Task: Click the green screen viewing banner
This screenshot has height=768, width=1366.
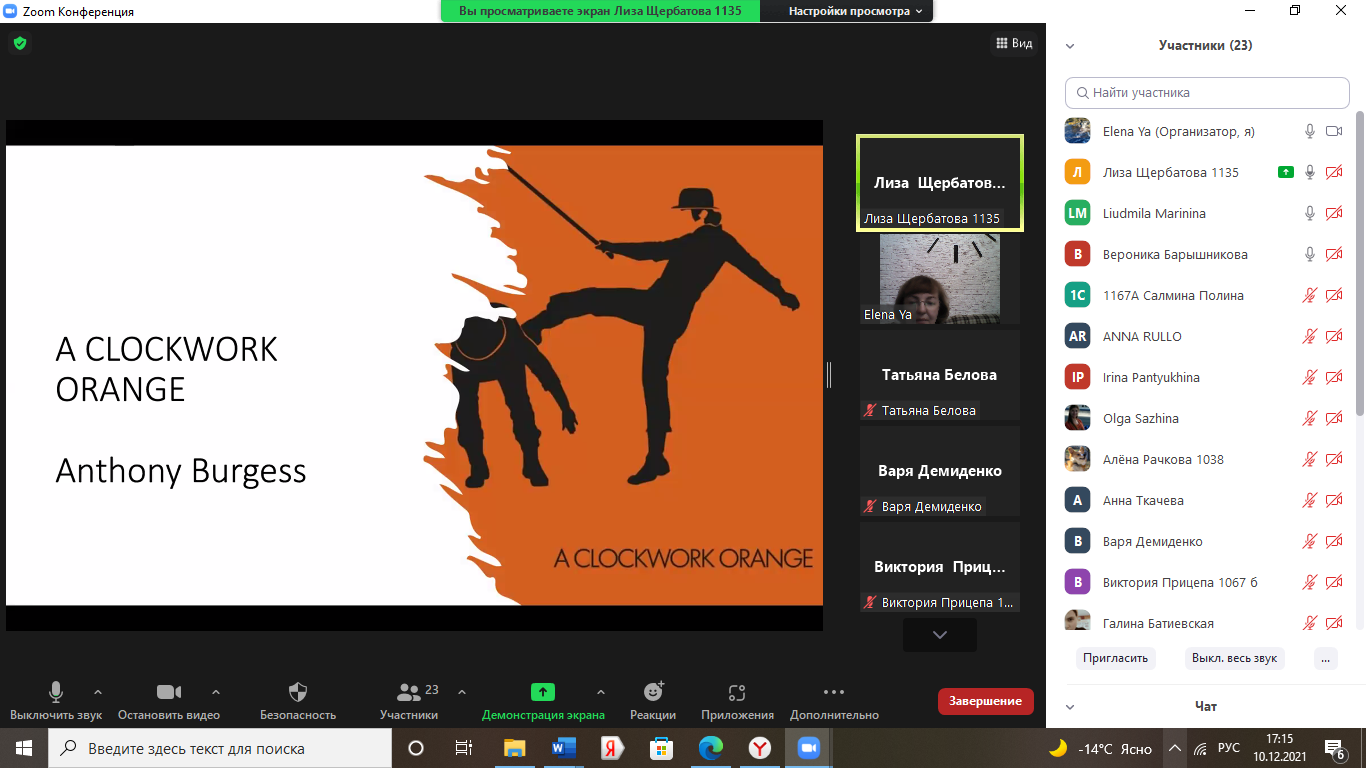Action: coord(601,11)
